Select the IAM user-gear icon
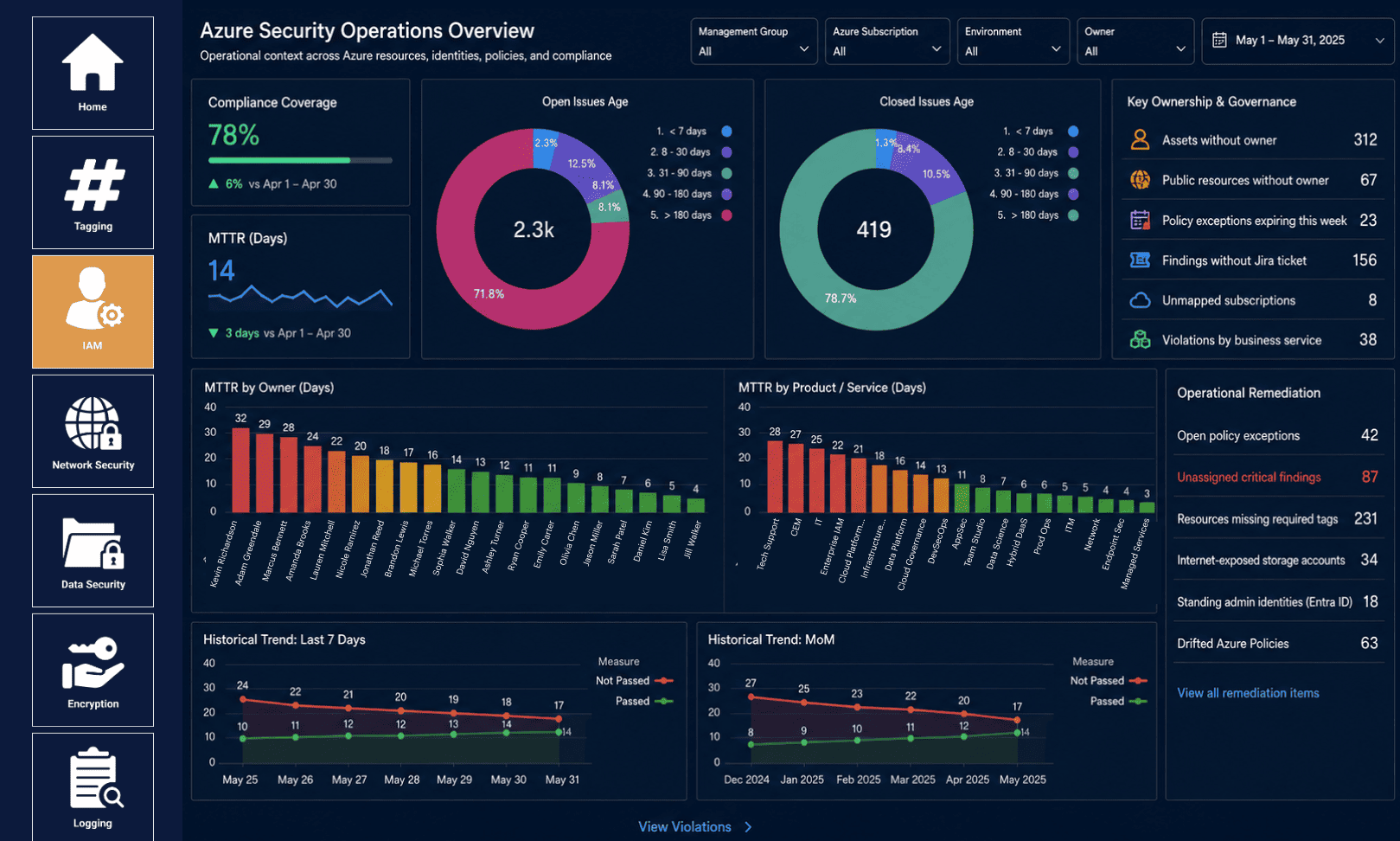Screen dimensions: 1400x841 click(x=93, y=299)
